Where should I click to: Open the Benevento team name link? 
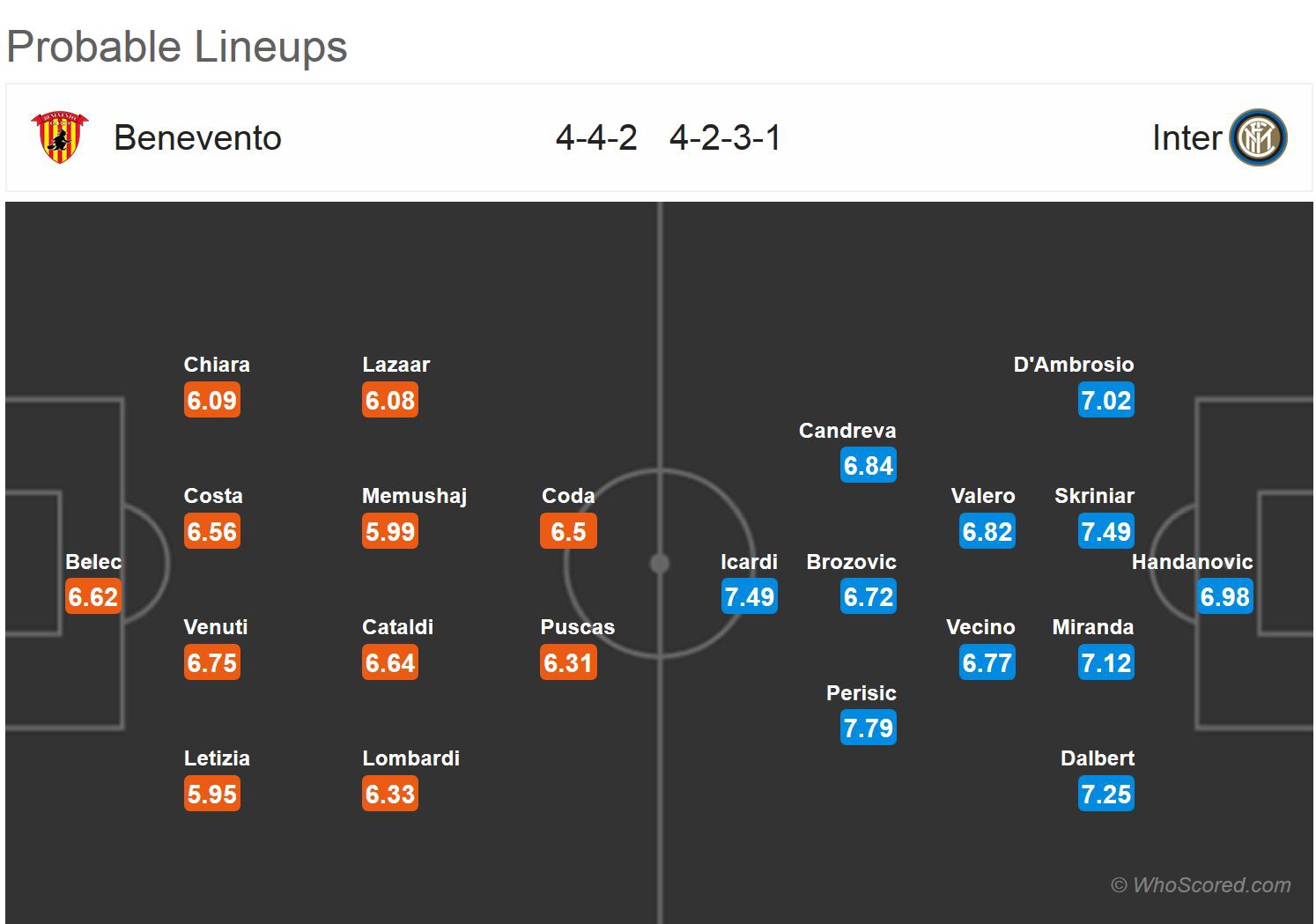197,138
